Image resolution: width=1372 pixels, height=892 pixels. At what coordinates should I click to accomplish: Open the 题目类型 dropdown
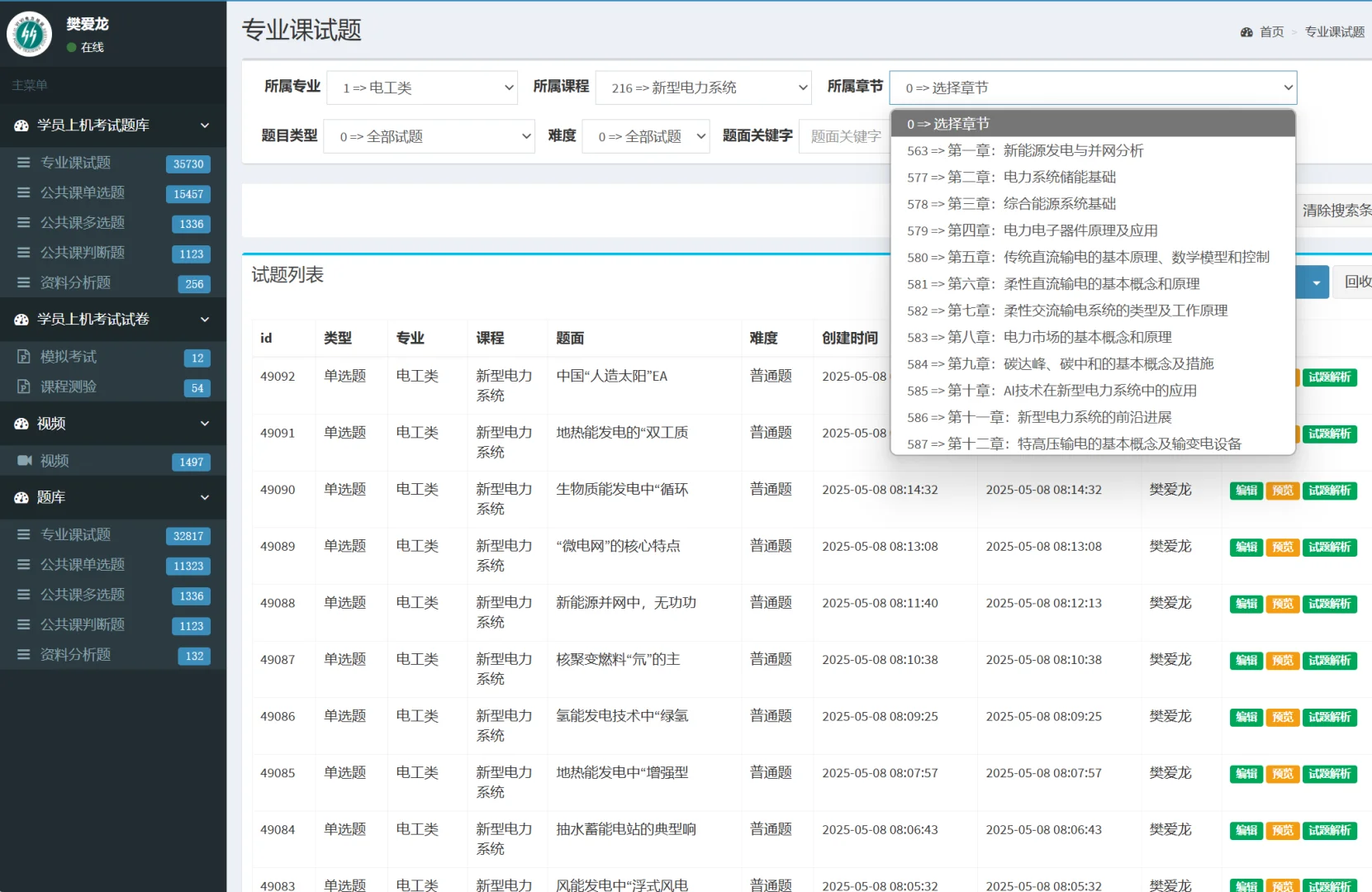[429, 136]
